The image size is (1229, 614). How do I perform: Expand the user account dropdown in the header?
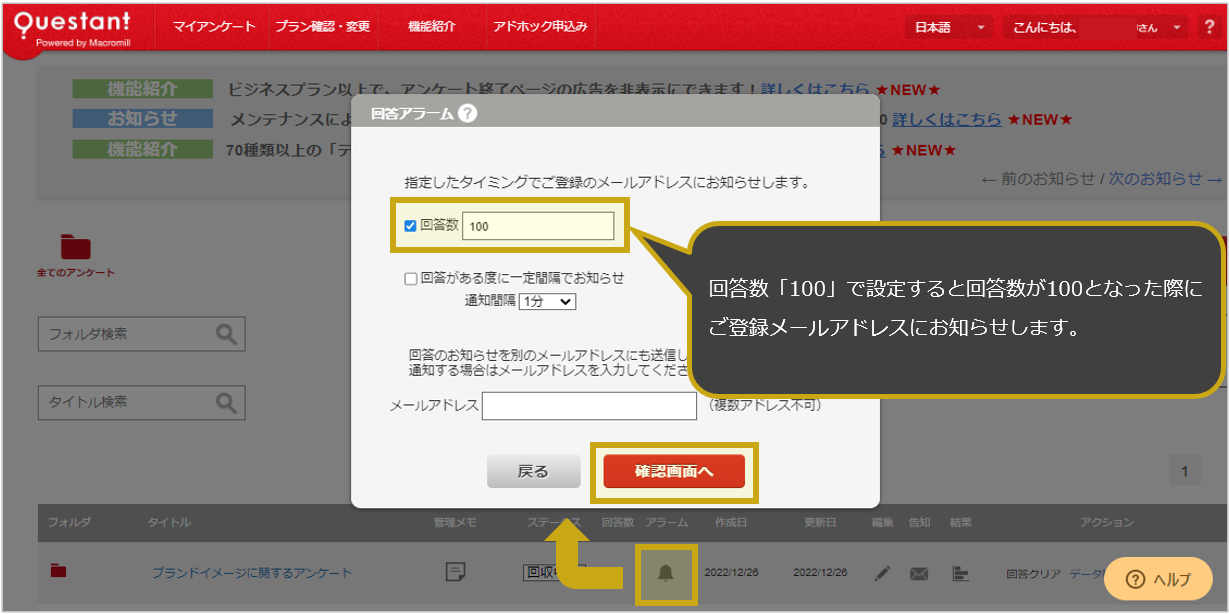(1175, 27)
